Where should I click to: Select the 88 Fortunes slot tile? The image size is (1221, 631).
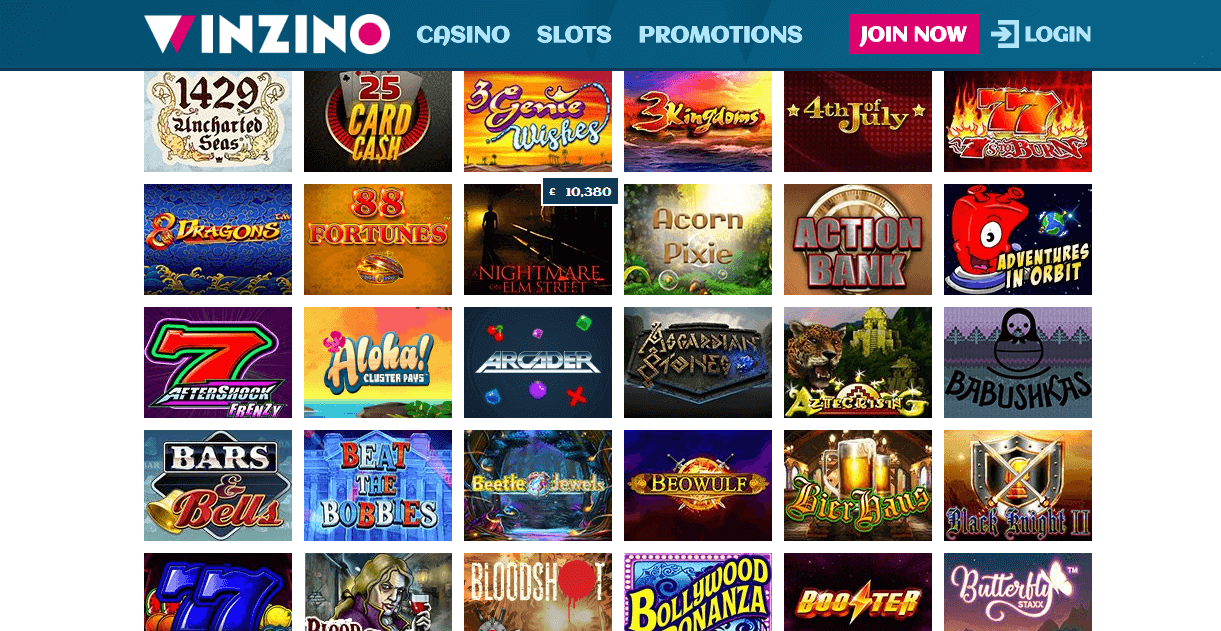coord(378,240)
